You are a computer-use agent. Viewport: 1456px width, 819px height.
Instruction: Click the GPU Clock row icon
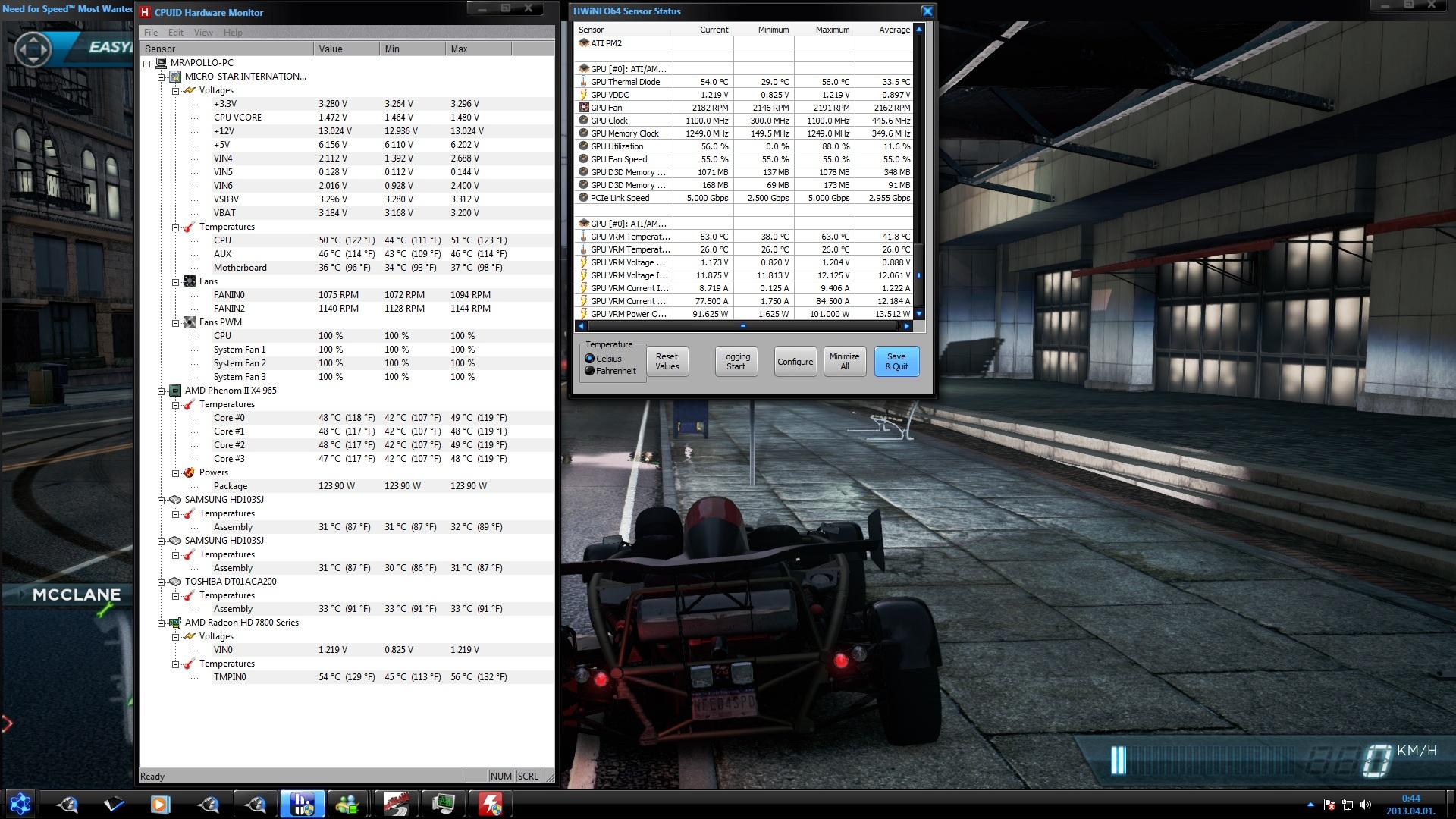click(583, 121)
